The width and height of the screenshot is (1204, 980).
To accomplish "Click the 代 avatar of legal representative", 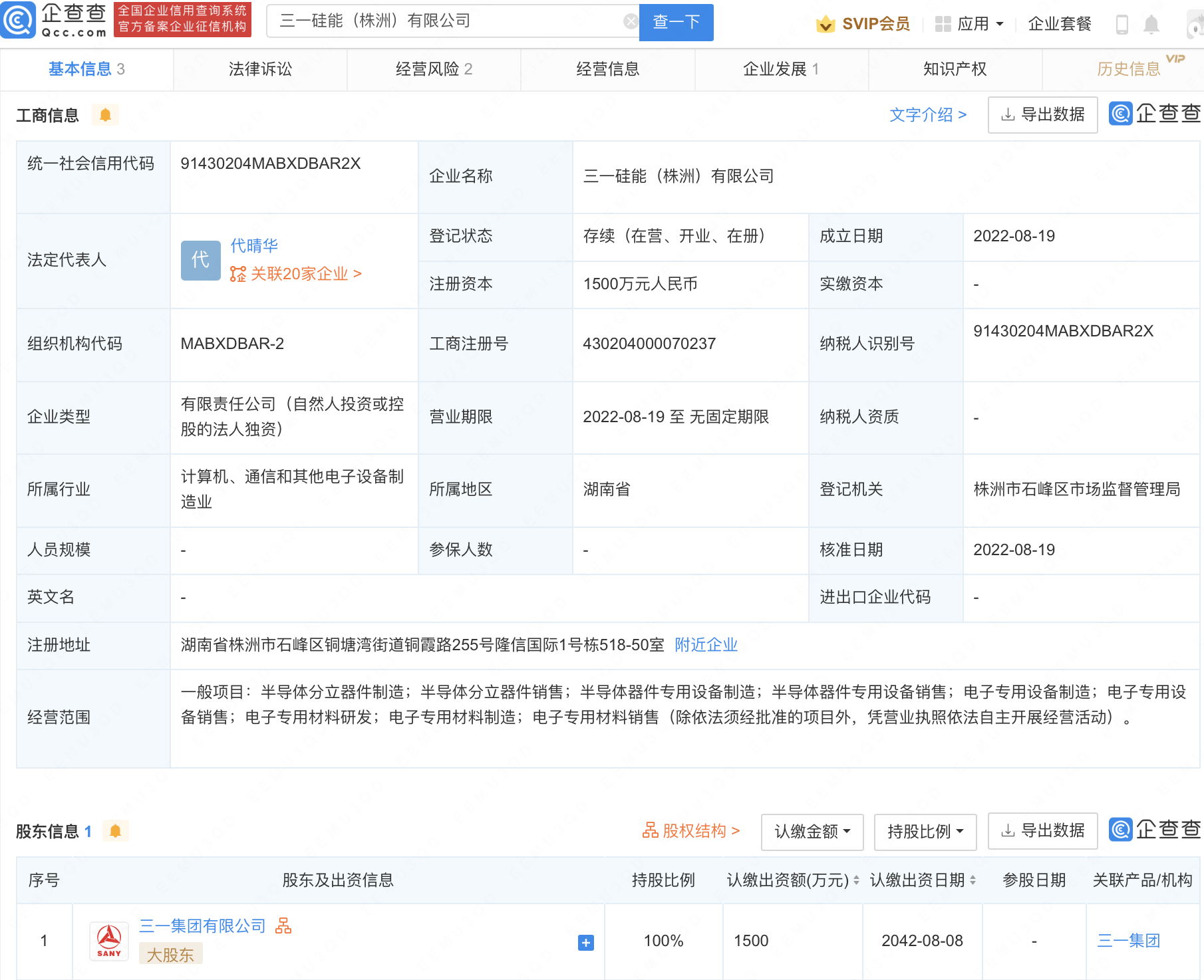I will [x=200, y=260].
